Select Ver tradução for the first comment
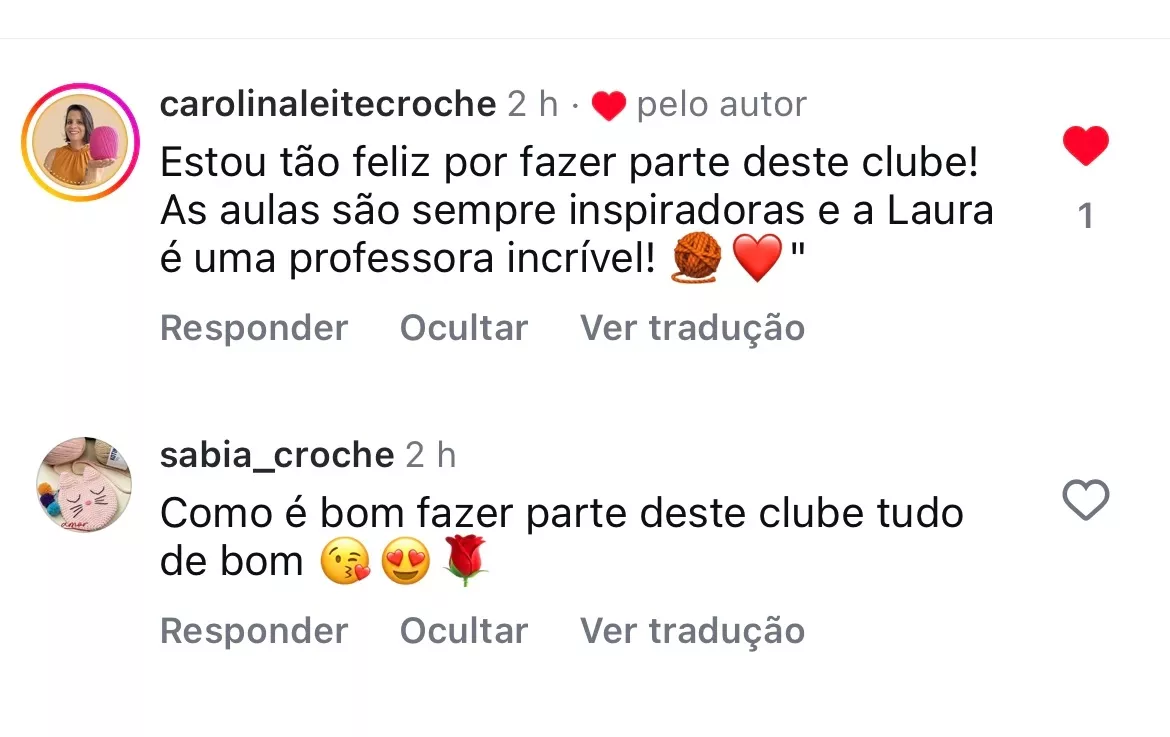The width and height of the screenshot is (1170, 737). coord(692,327)
